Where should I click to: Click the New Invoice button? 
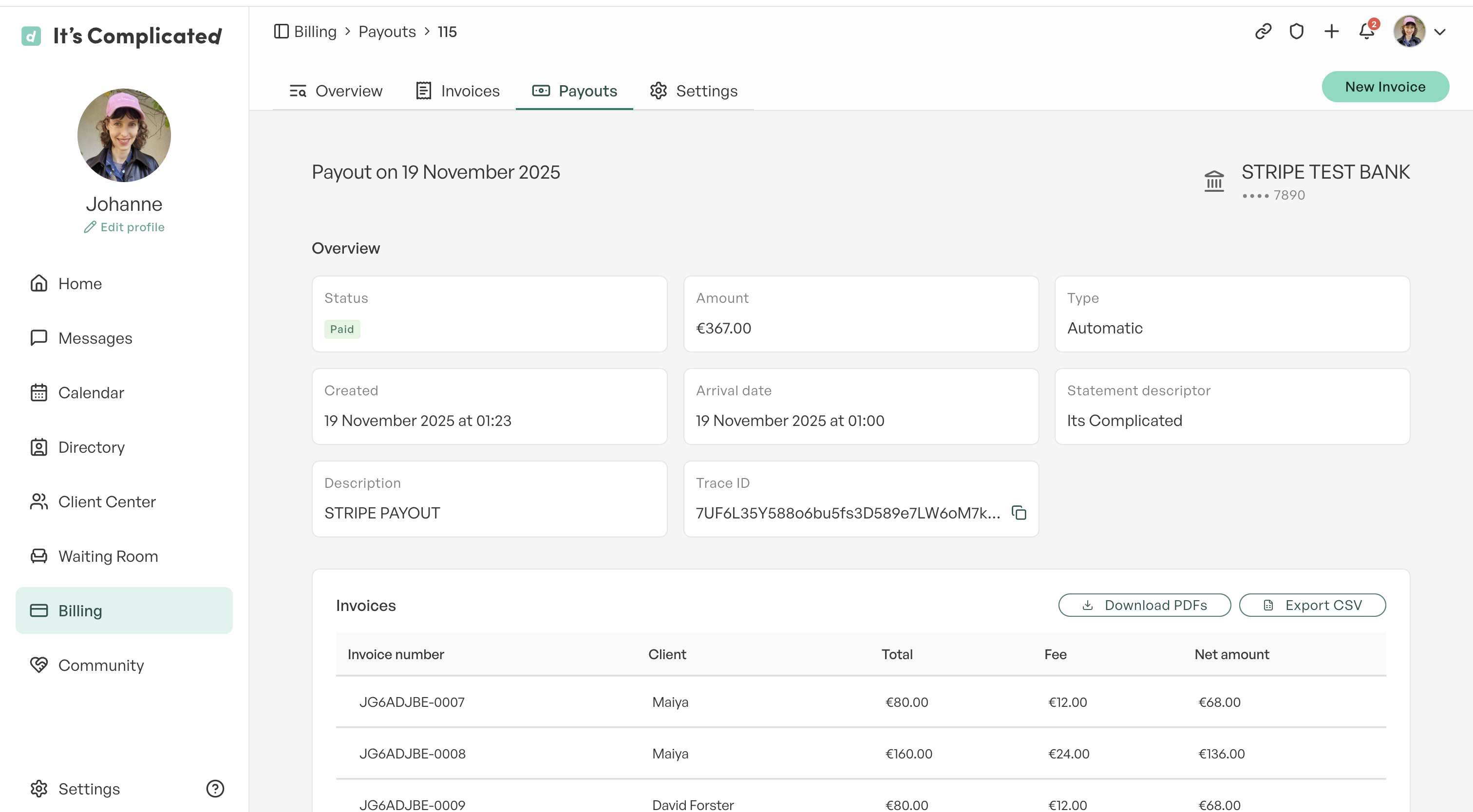click(1385, 87)
